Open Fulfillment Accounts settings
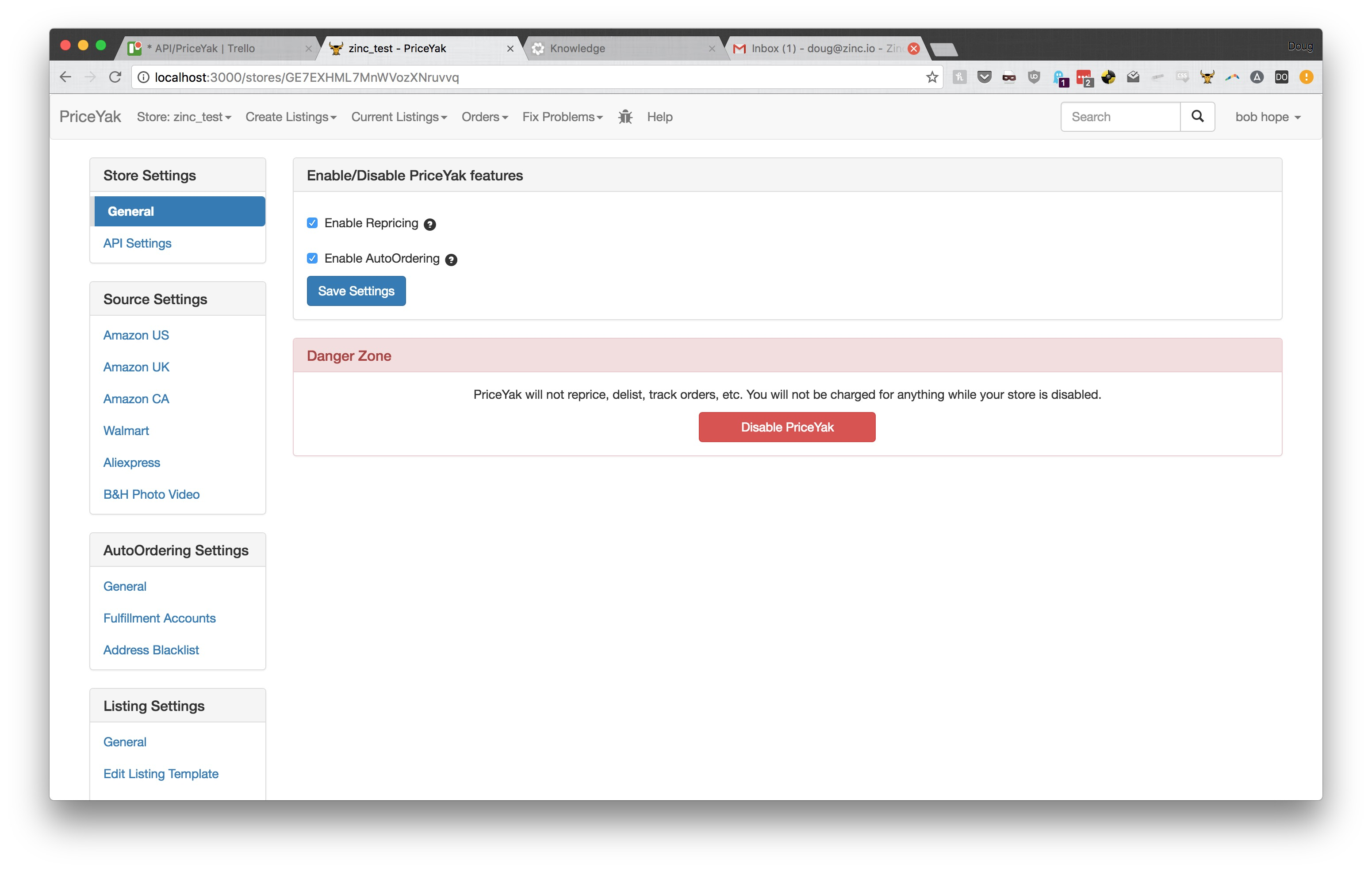This screenshot has width=1372, height=871. point(160,619)
